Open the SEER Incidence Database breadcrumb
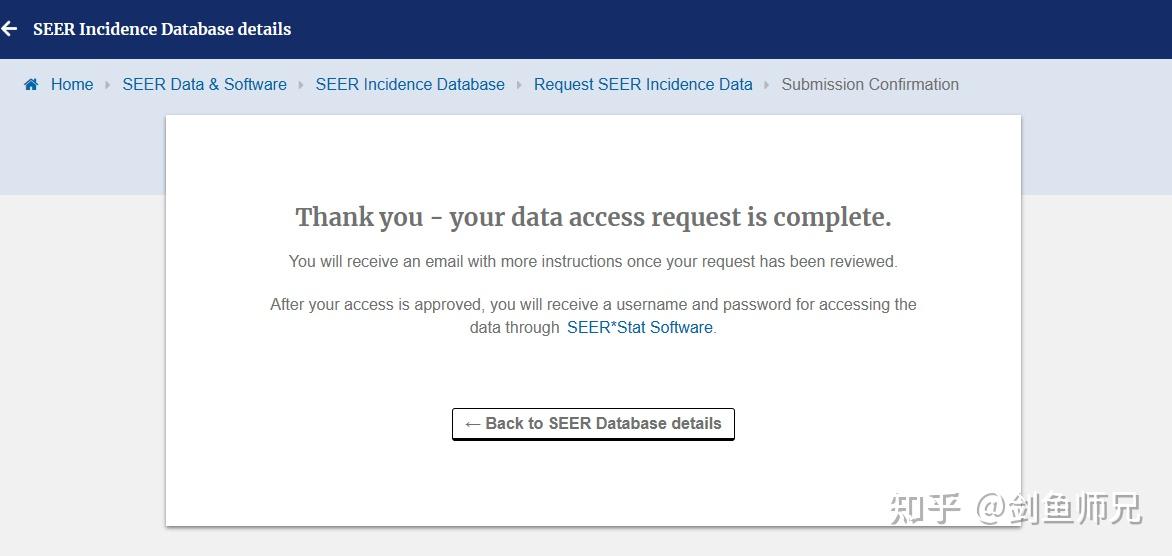The image size is (1172, 556). tap(410, 85)
